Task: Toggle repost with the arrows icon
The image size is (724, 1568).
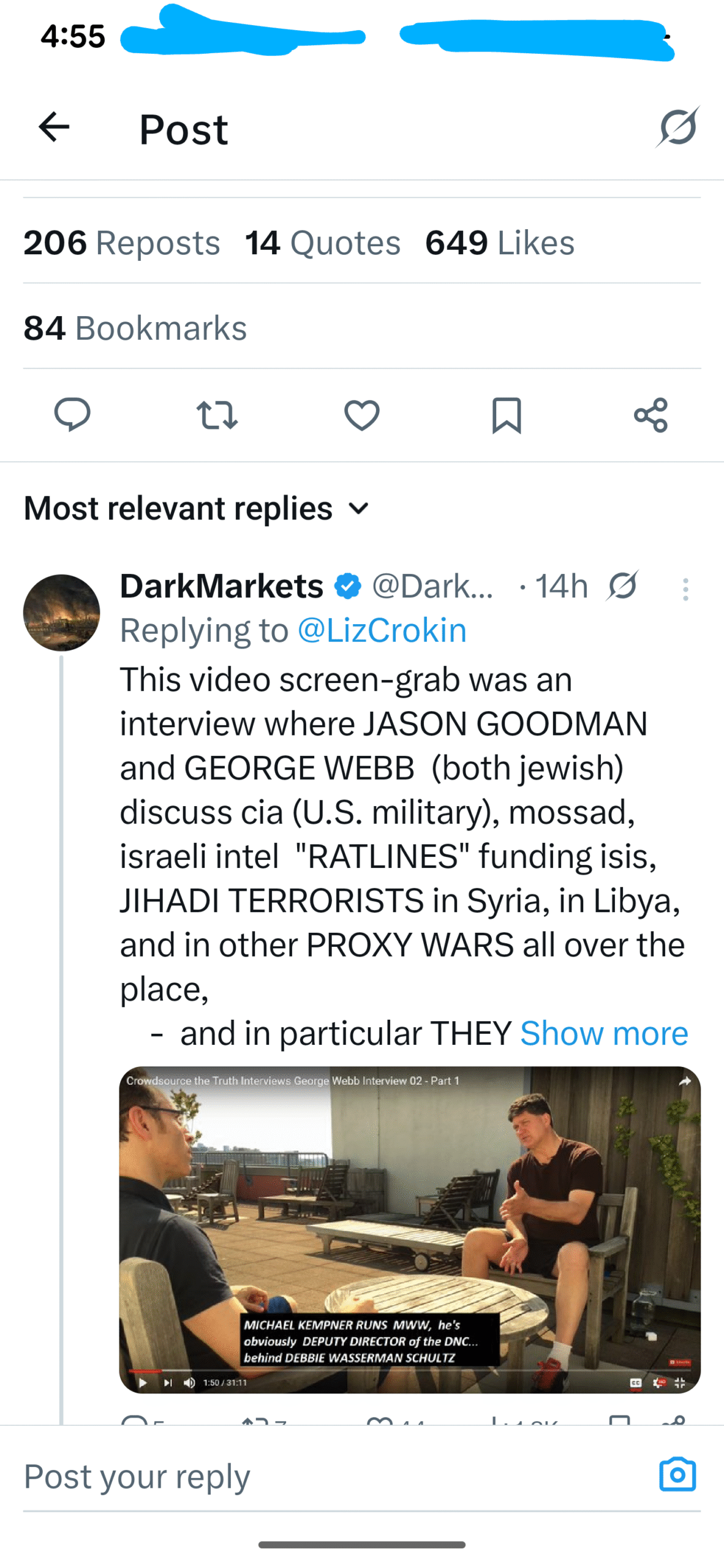Action: 217,415
